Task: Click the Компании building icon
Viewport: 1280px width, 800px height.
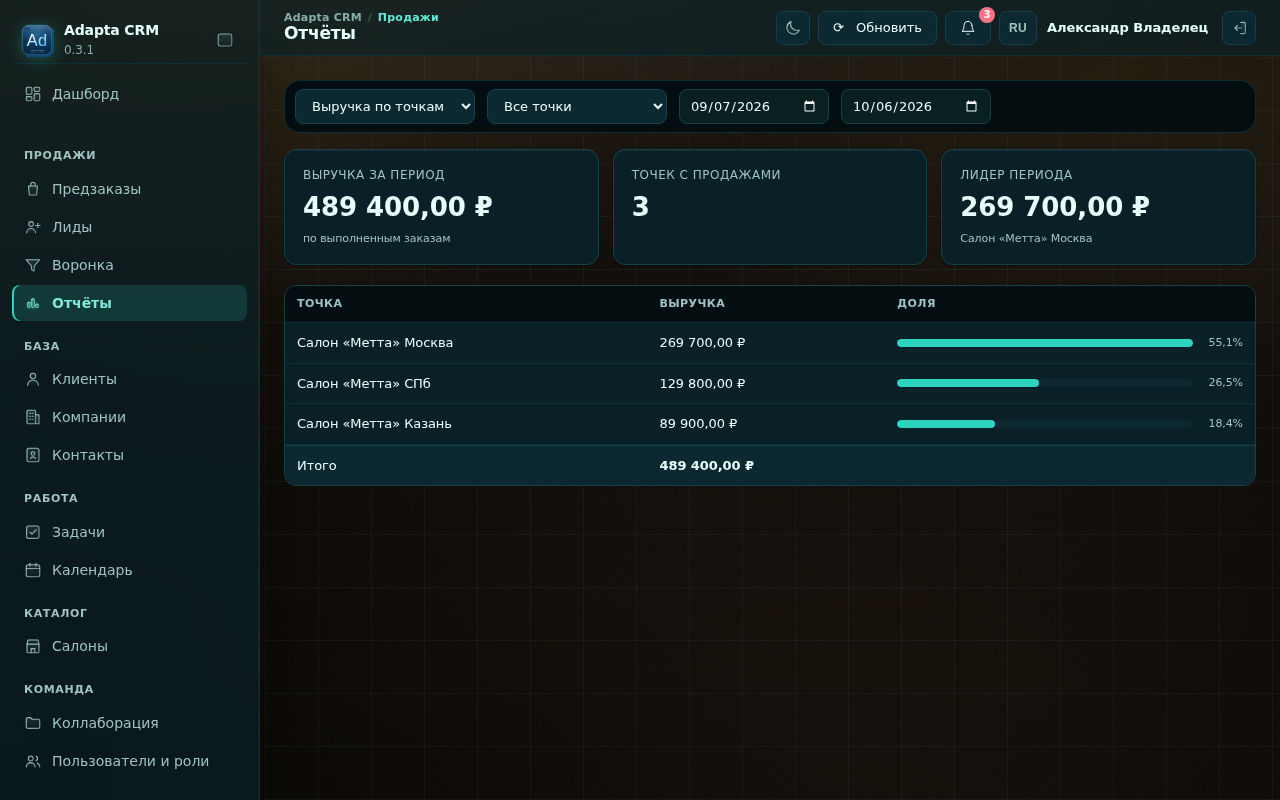Action: point(33,417)
